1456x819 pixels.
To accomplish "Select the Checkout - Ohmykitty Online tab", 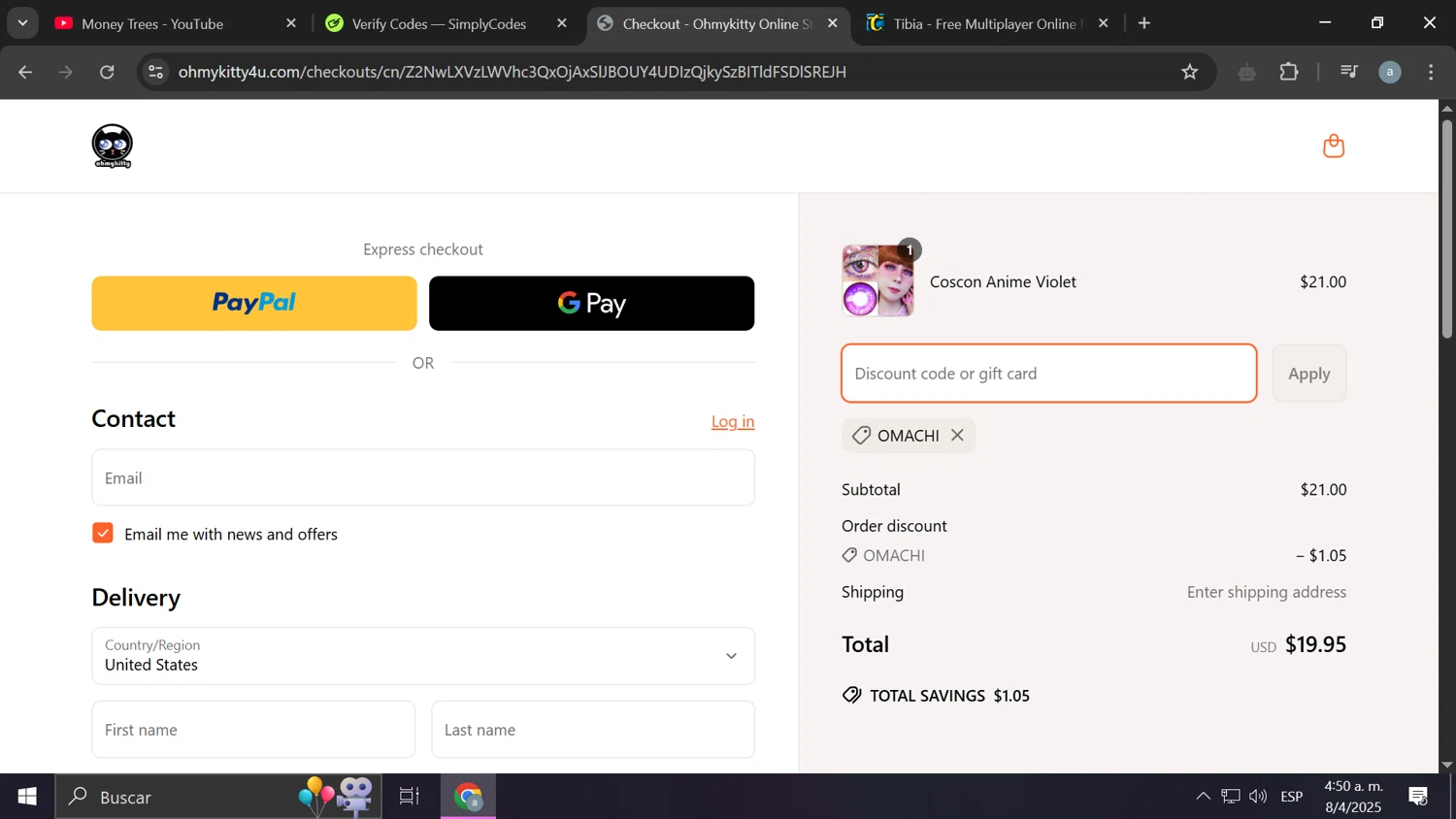I will click(717, 23).
